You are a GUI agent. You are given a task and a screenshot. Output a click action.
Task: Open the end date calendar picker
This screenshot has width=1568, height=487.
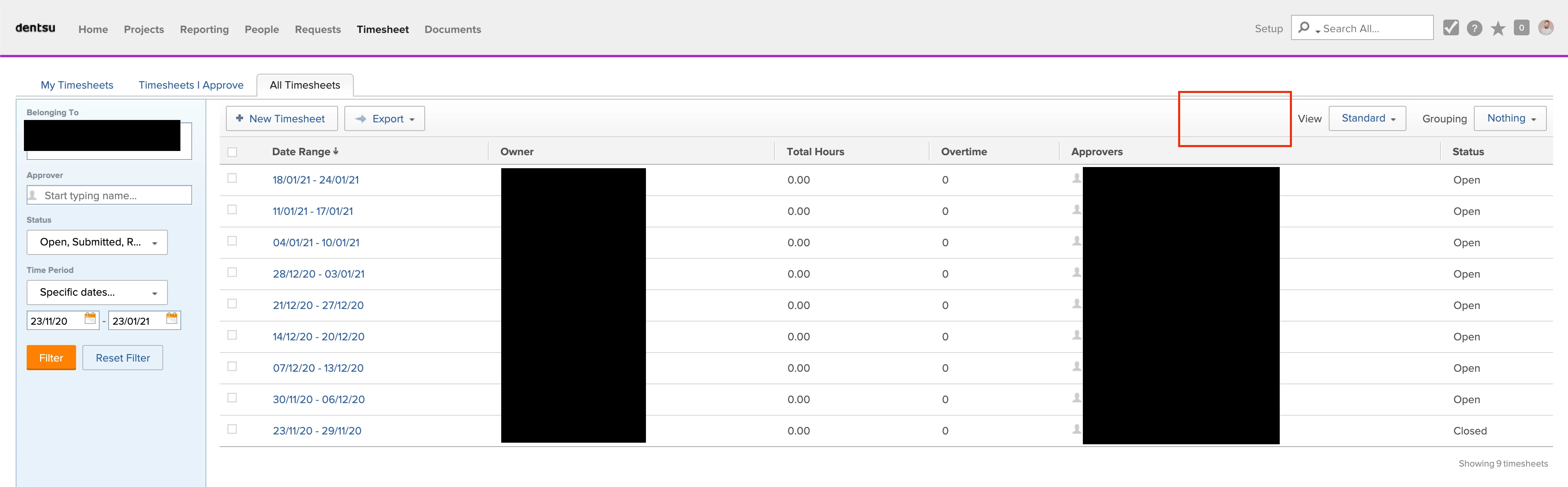172,319
